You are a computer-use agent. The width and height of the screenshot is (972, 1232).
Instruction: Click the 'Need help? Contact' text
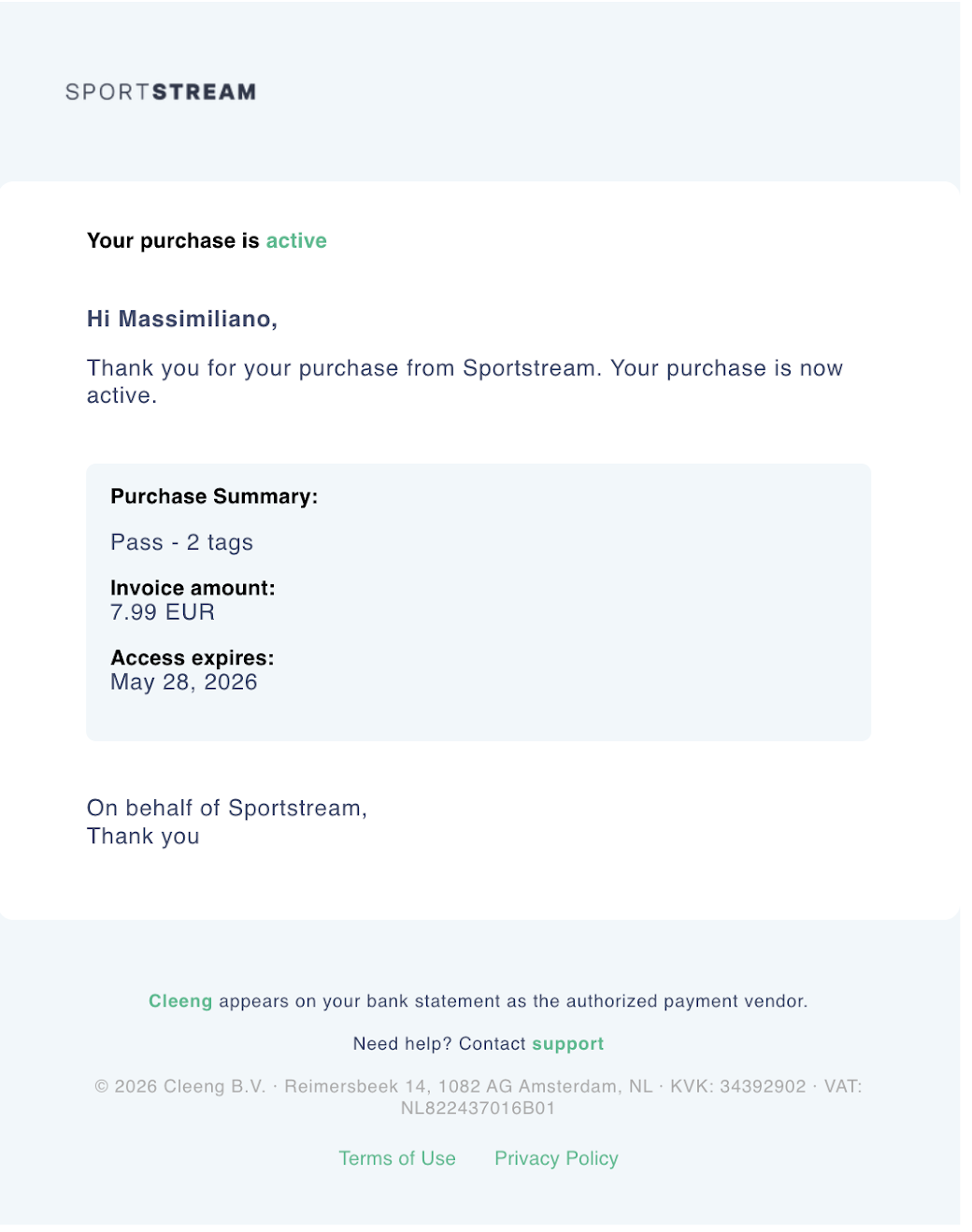440,1044
